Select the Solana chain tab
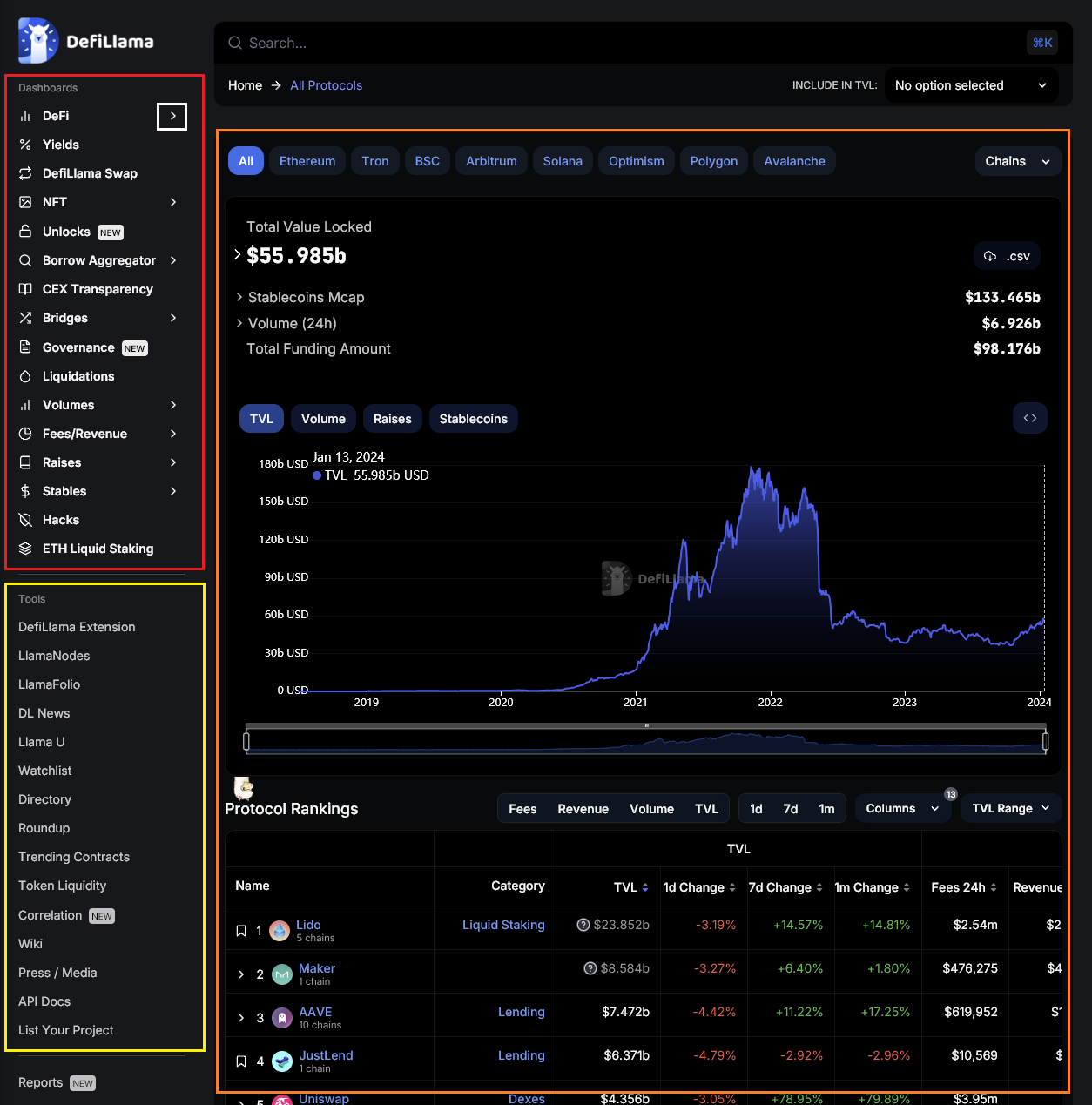The width and height of the screenshot is (1092, 1105). pyautogui.click(x=563, y=161)
